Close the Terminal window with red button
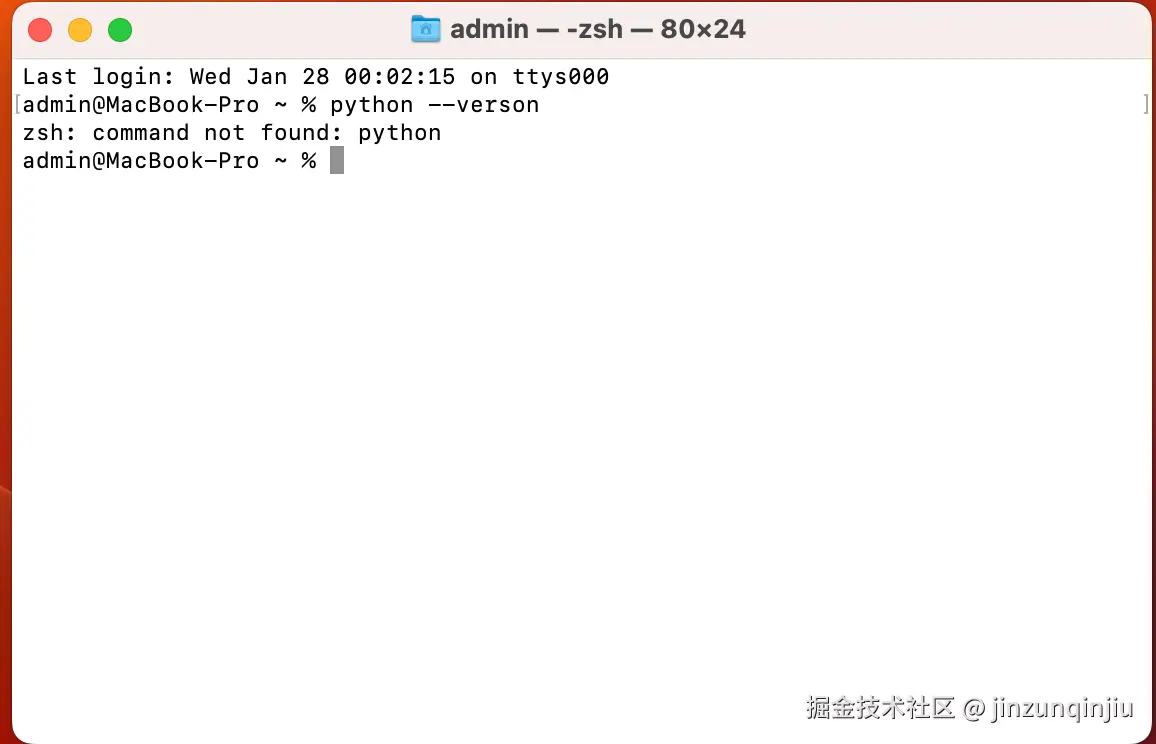 (40, 30)
